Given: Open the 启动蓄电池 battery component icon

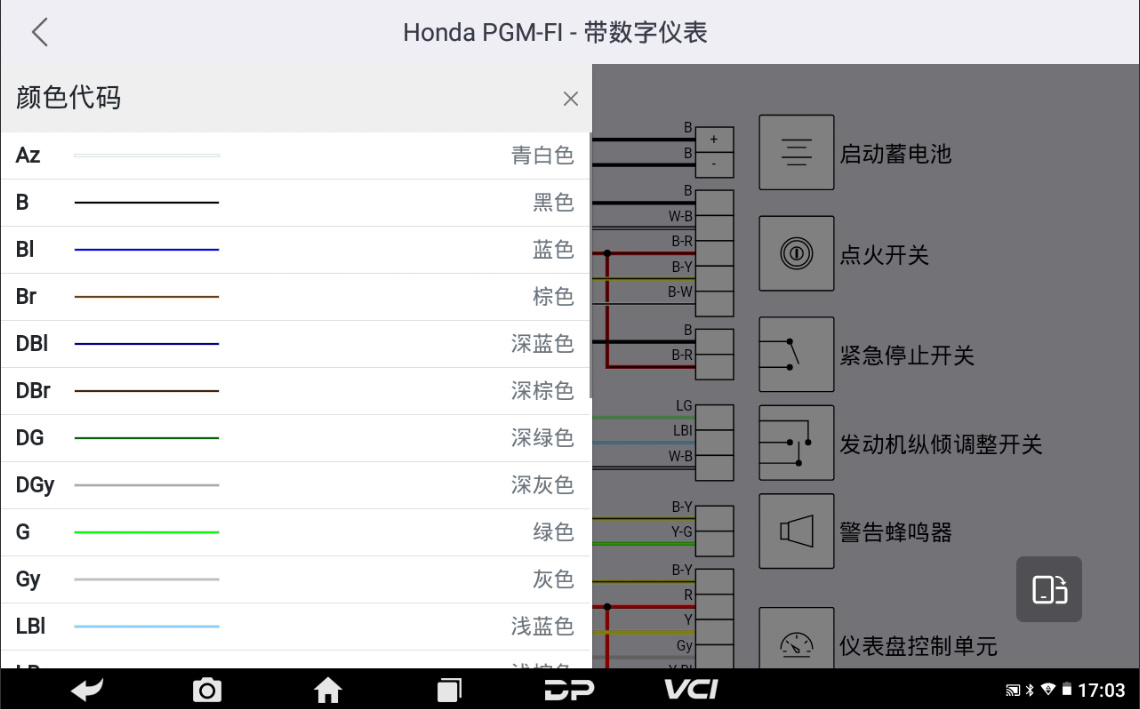Looking at the screenshot, I should (x=796, y=152).
